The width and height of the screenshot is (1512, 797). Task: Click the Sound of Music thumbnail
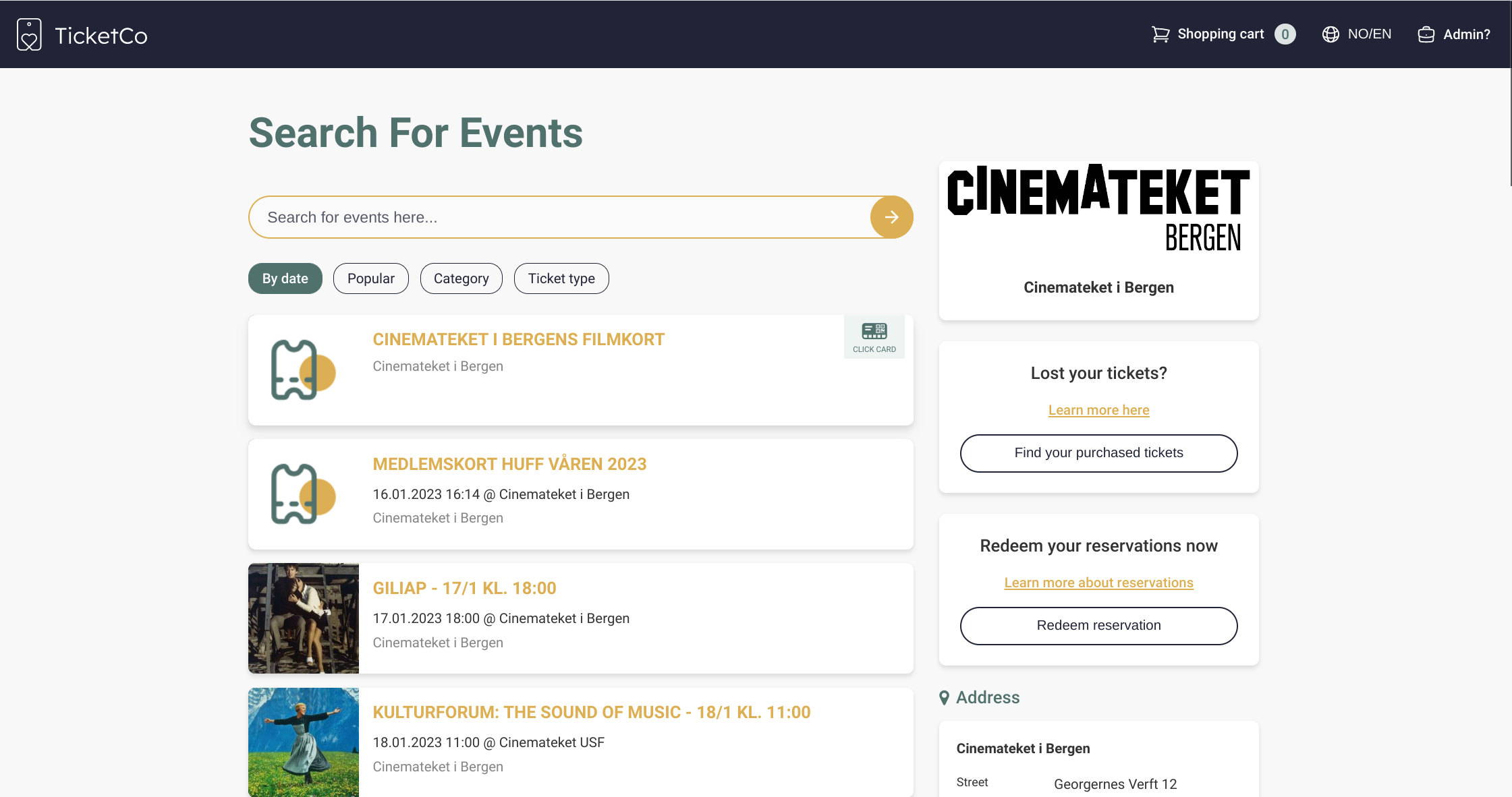304,742
